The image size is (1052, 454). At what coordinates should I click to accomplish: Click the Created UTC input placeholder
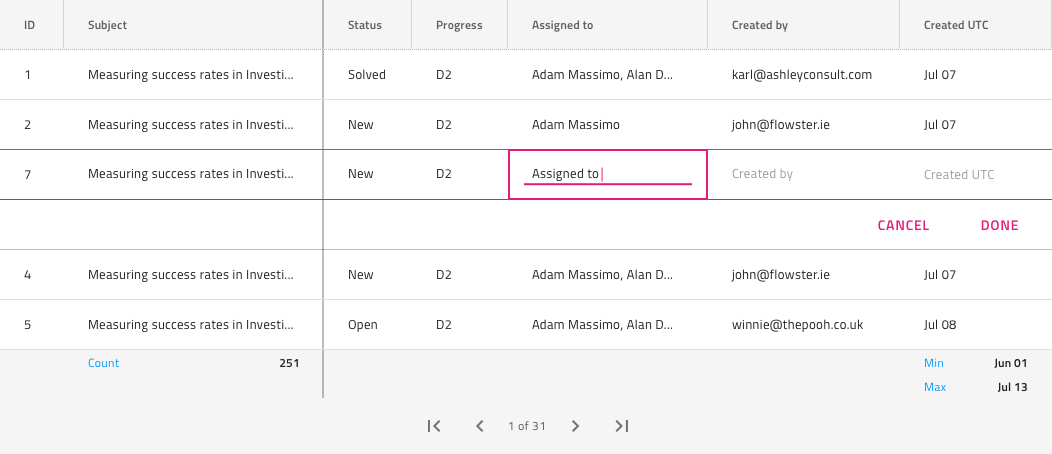coord(959,174)
